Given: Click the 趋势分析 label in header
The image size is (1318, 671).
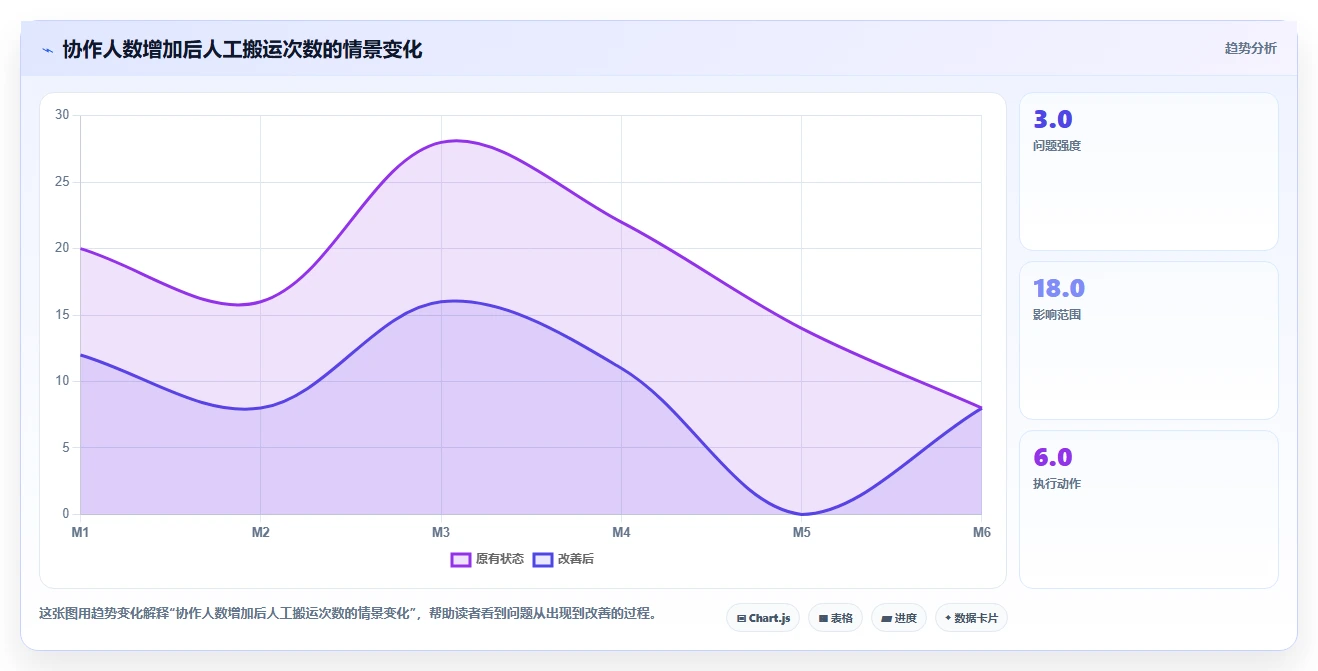Looking at the screenshot, I should (x=1250, y=48).
